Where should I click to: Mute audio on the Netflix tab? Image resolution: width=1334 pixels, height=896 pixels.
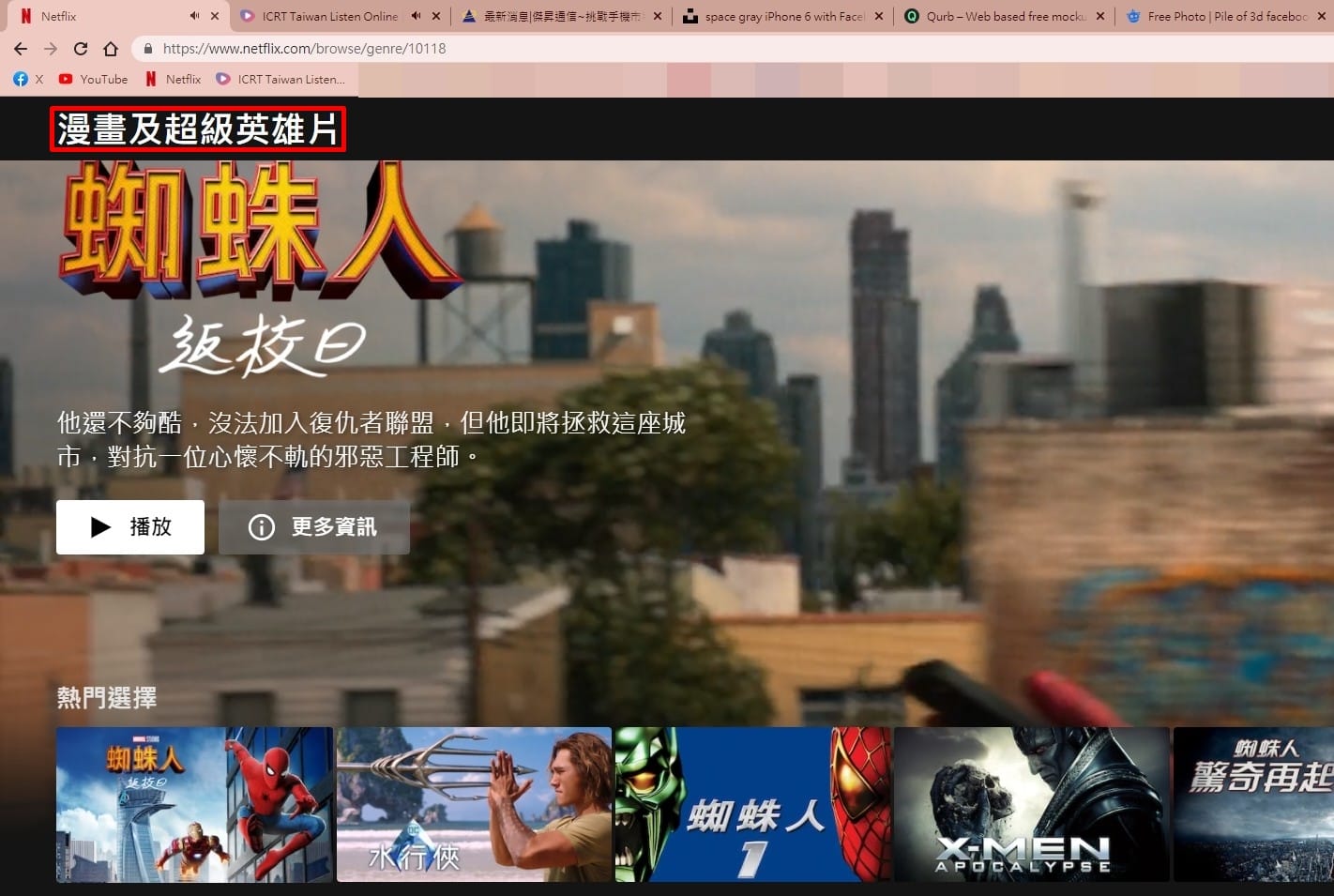[x=194, y=16]
